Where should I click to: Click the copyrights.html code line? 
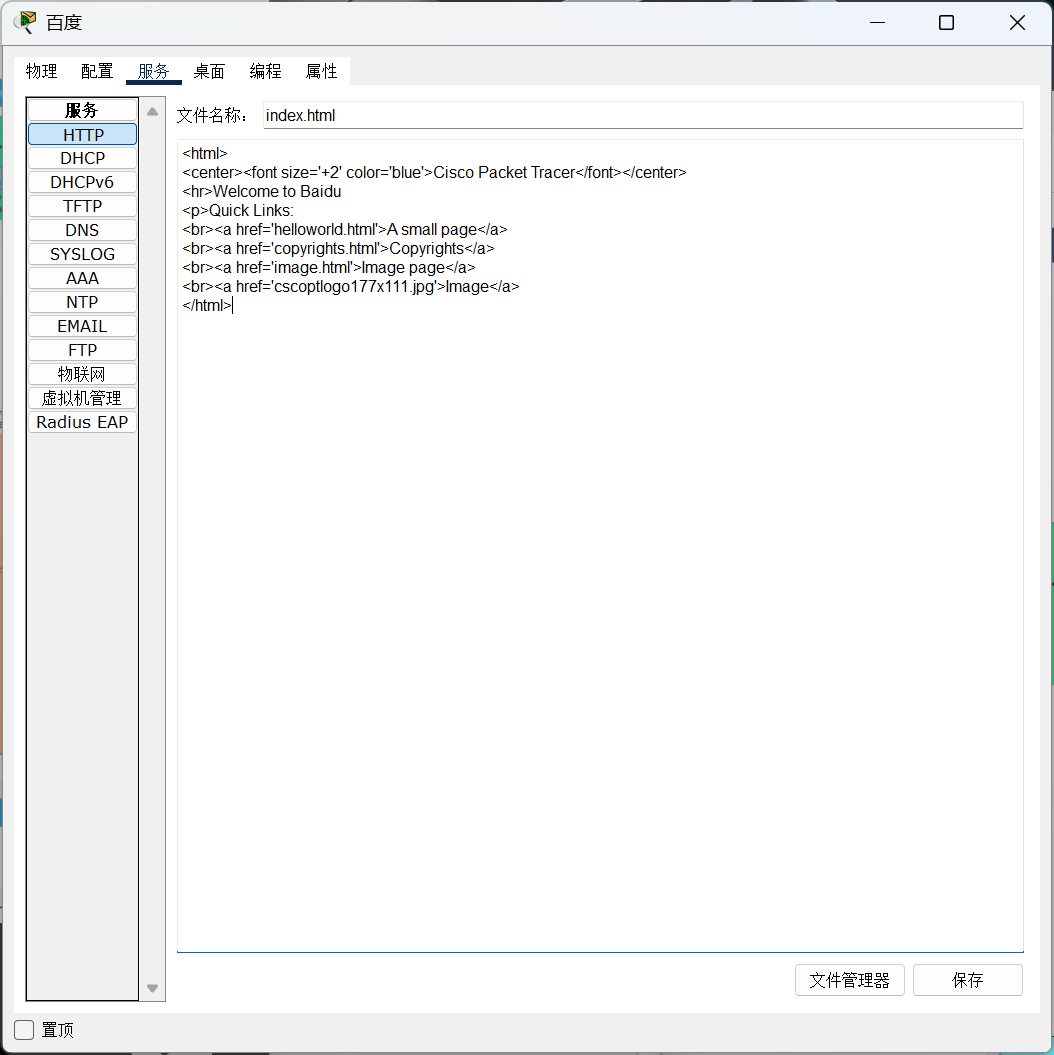(x=338, y=248)
